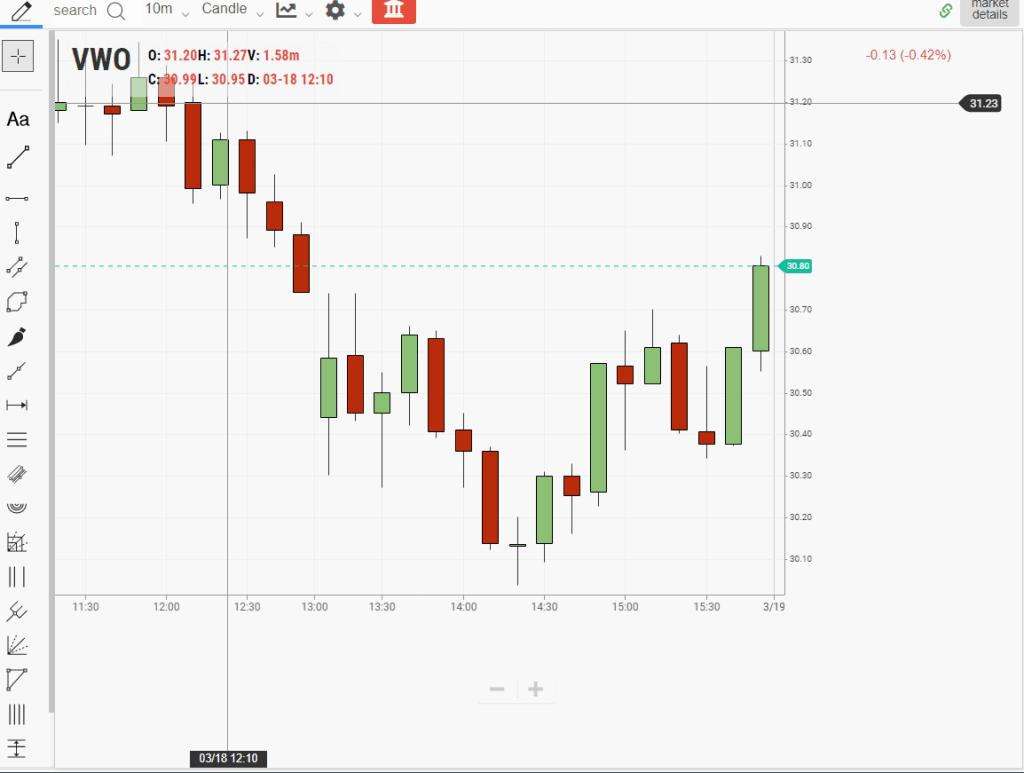Select the crosshair cursor tool

[17, 57]
